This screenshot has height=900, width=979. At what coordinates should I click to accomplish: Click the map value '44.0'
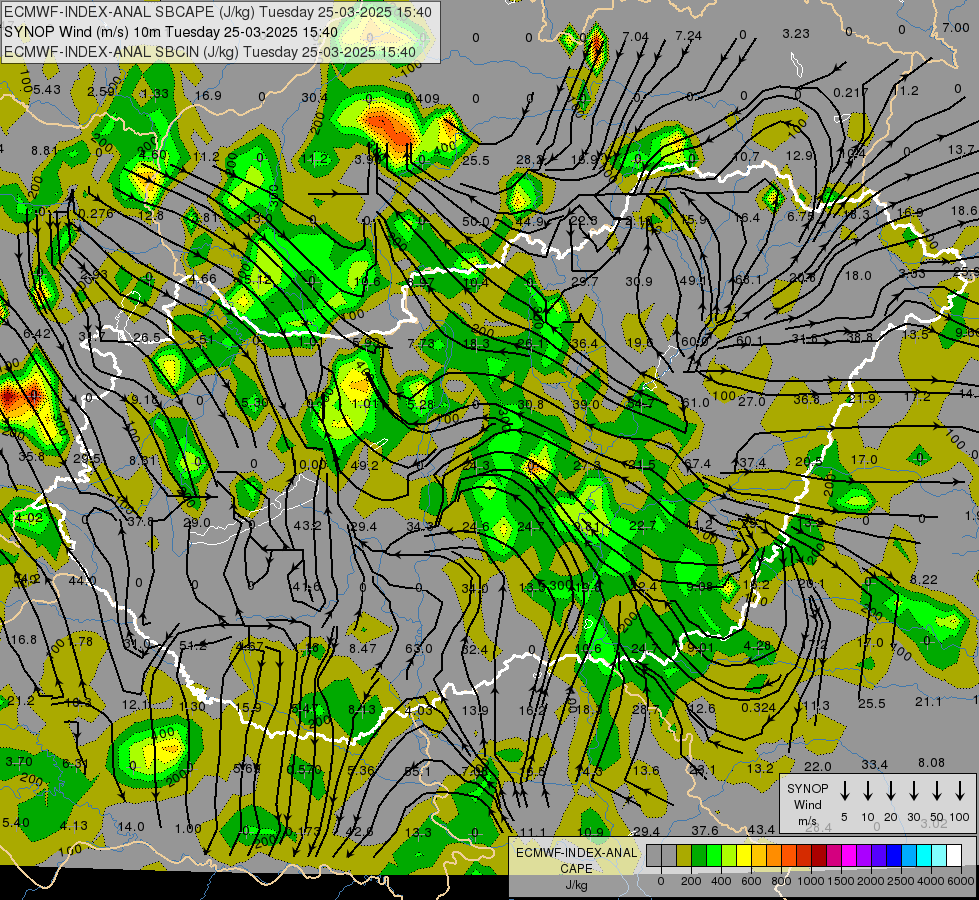82,581
